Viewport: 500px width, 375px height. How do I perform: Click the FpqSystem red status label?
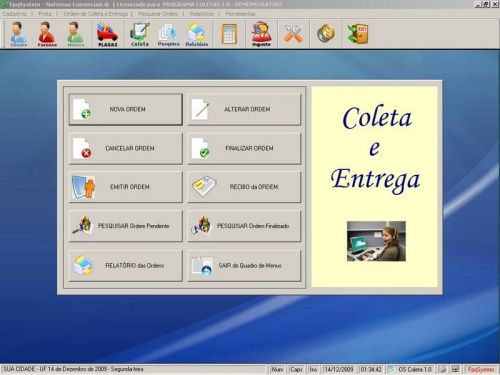(481, 369)
